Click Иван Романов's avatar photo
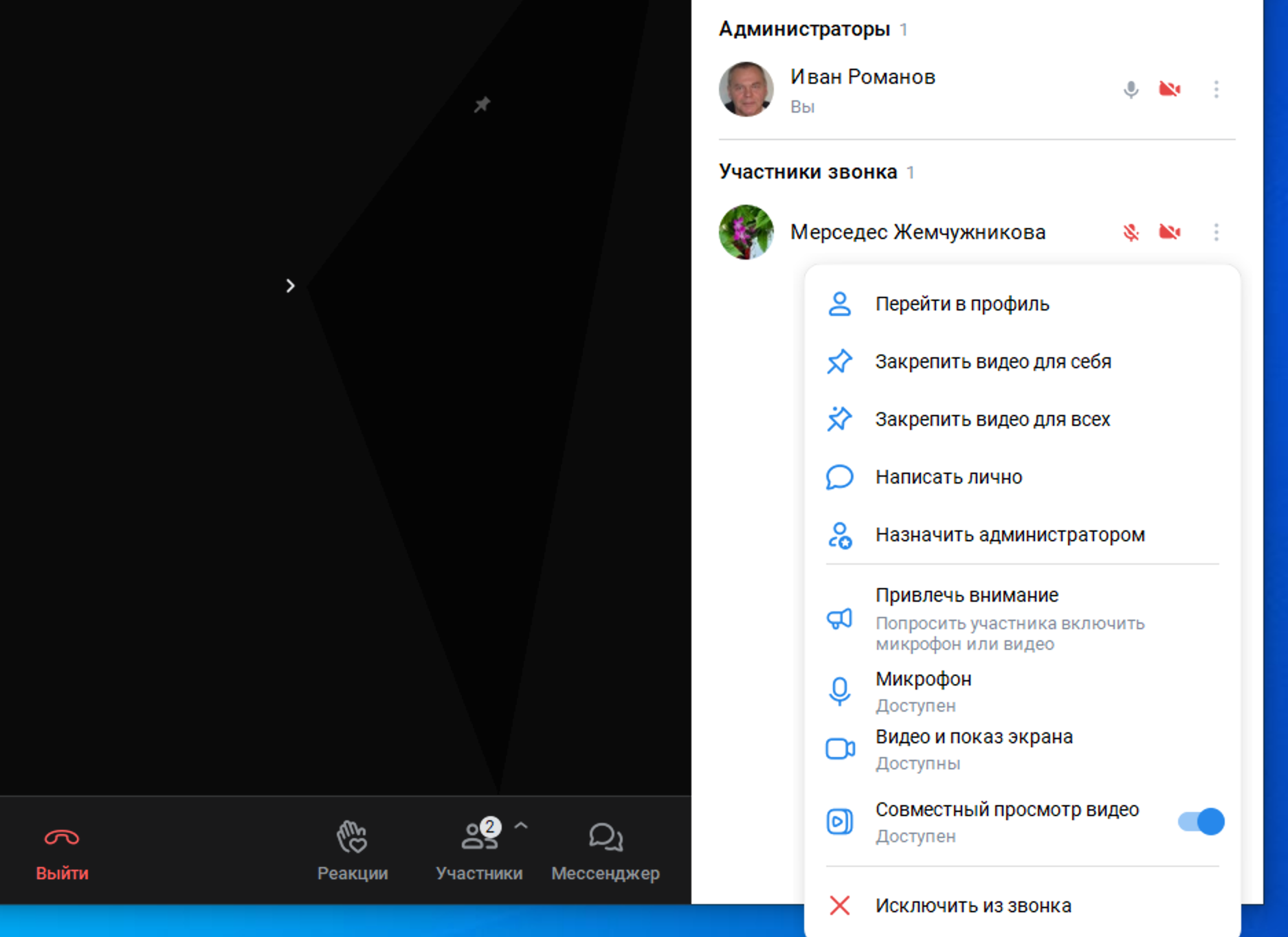The height and width of the screenshot is (937, 1288). pyautogui.click(x=746, y=89)
